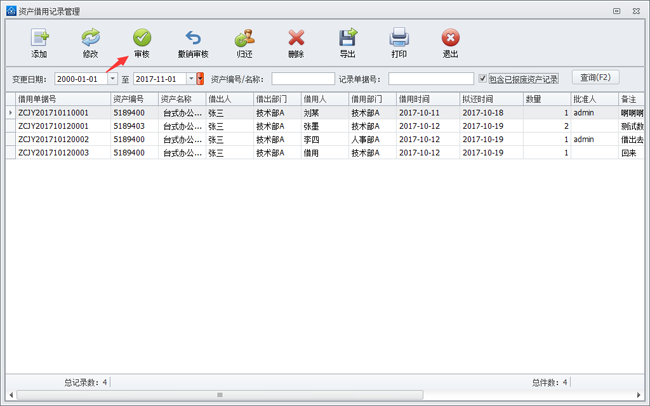Click the horizontal scrollbar at the bottom
This screenshot has width=650, height=406.
coord(220,395)
